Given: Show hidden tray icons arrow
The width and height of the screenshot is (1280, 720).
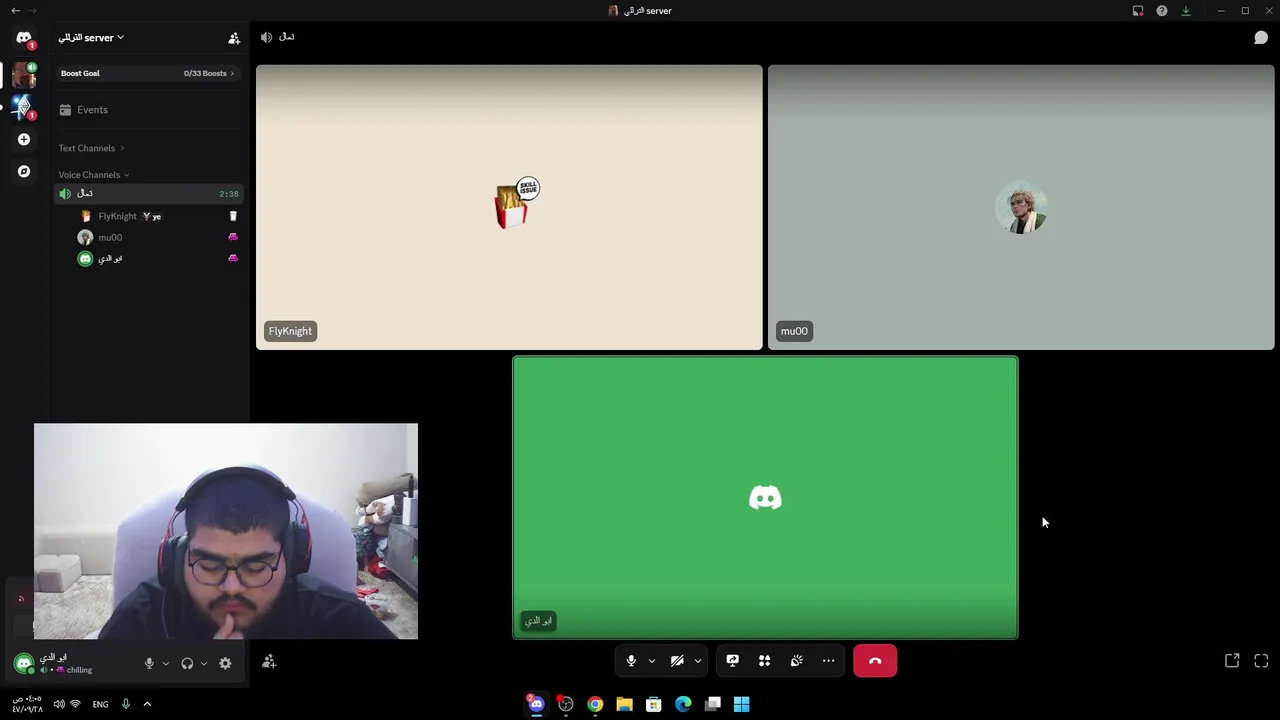Looking at the screenshot, I should [147, 704].
